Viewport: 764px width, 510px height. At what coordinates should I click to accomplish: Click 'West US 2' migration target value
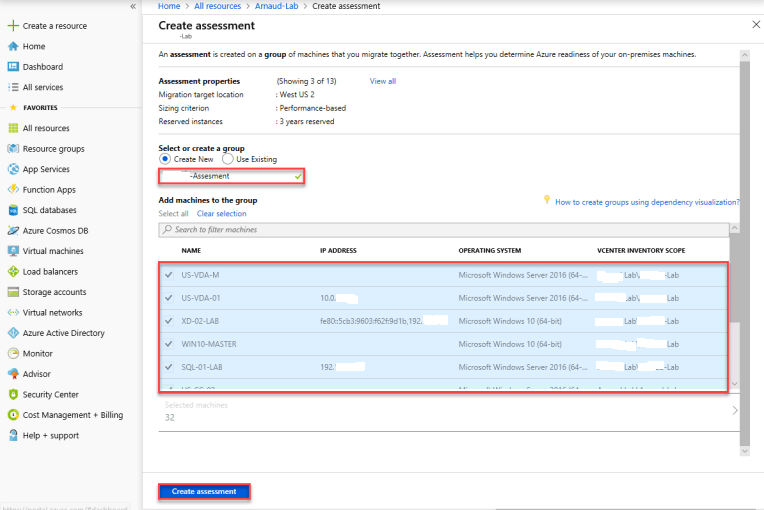point(297,94)
